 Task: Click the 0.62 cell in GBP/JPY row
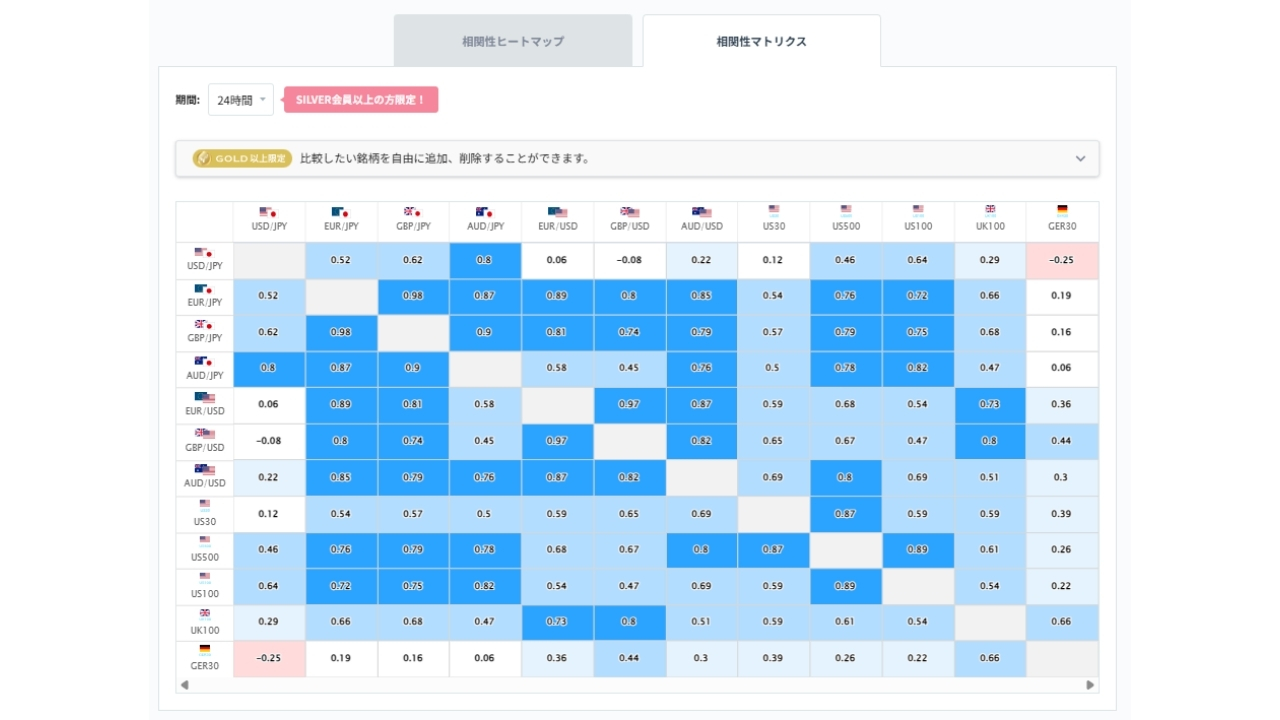pos(269,332)
